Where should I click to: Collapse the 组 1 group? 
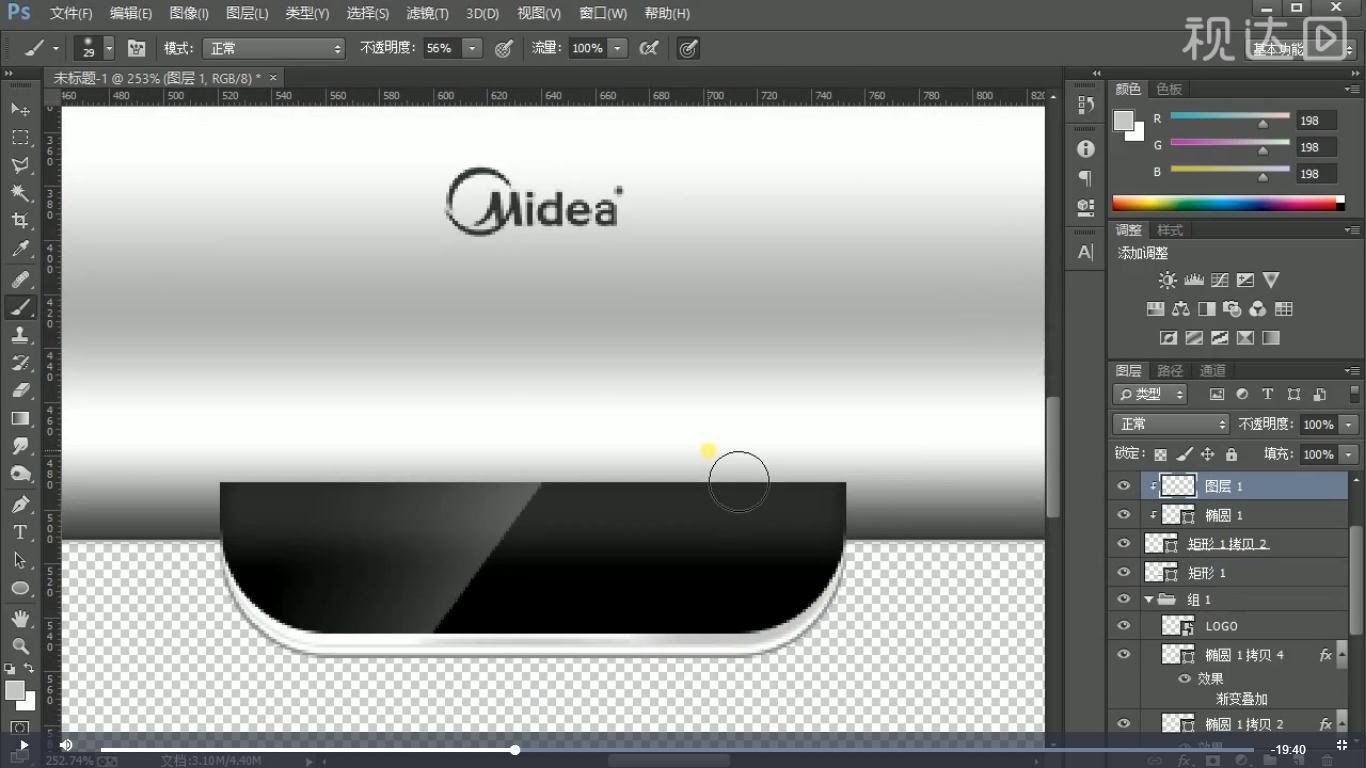(x=1149, y=599)
